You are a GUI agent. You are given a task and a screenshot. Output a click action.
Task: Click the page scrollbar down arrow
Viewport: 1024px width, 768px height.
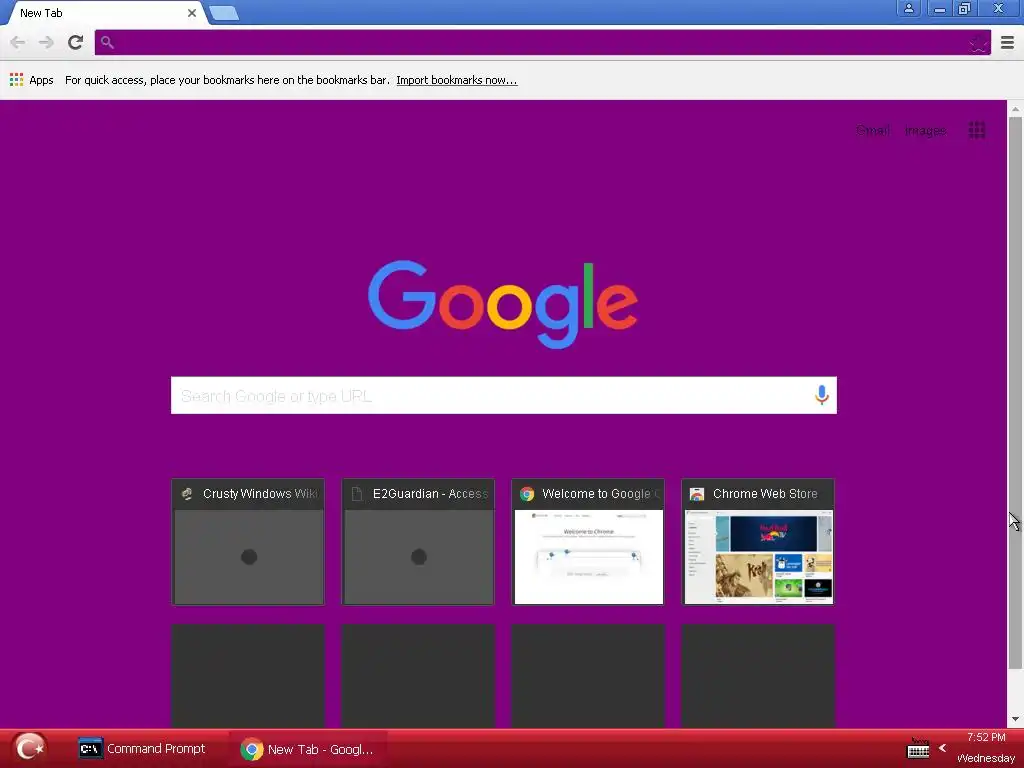tap(1015, 719)
